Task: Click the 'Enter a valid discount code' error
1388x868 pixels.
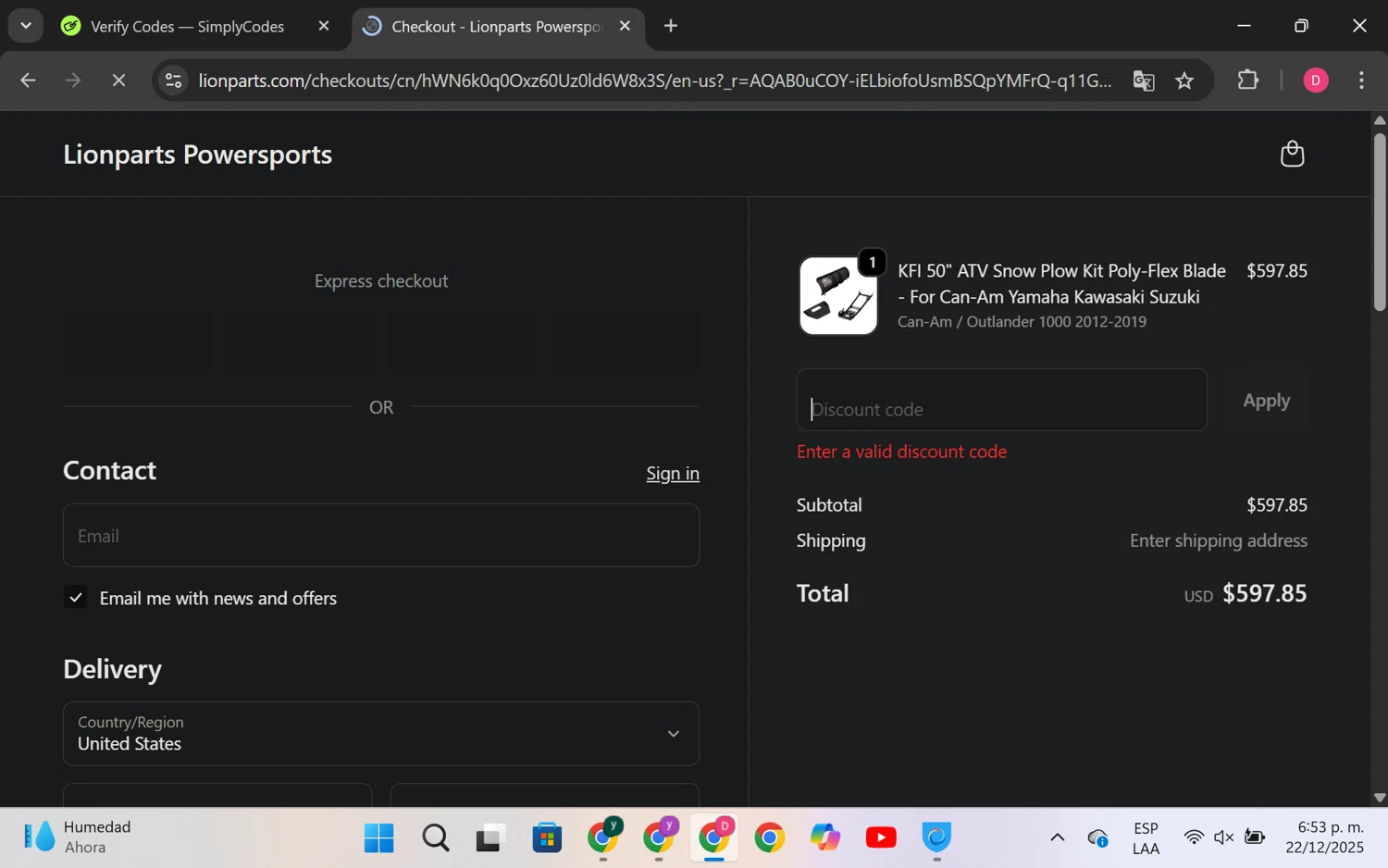Action: 901,452
